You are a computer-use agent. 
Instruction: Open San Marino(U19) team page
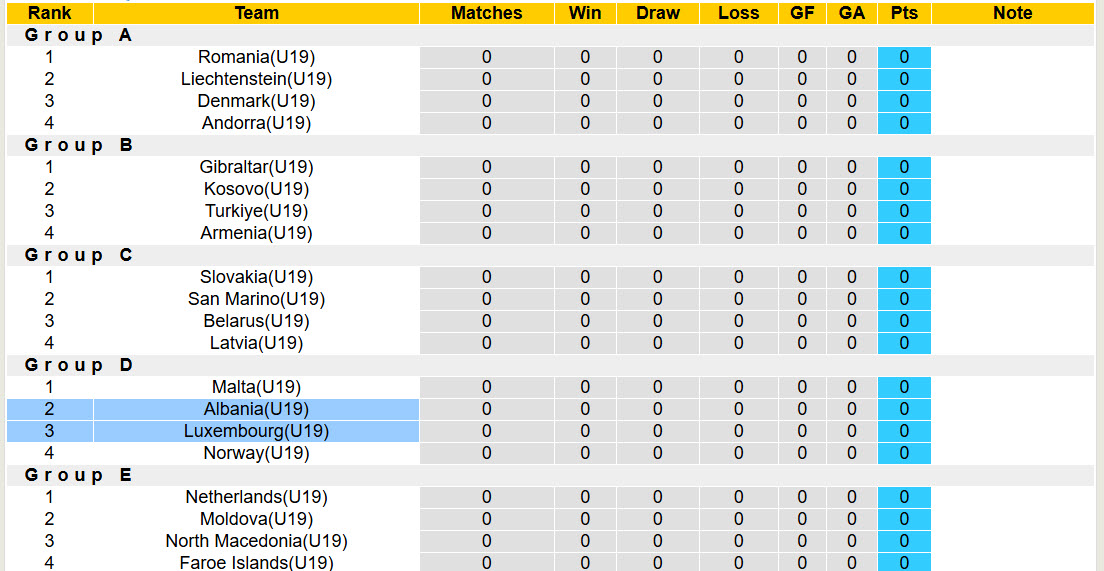click(256, 299)
